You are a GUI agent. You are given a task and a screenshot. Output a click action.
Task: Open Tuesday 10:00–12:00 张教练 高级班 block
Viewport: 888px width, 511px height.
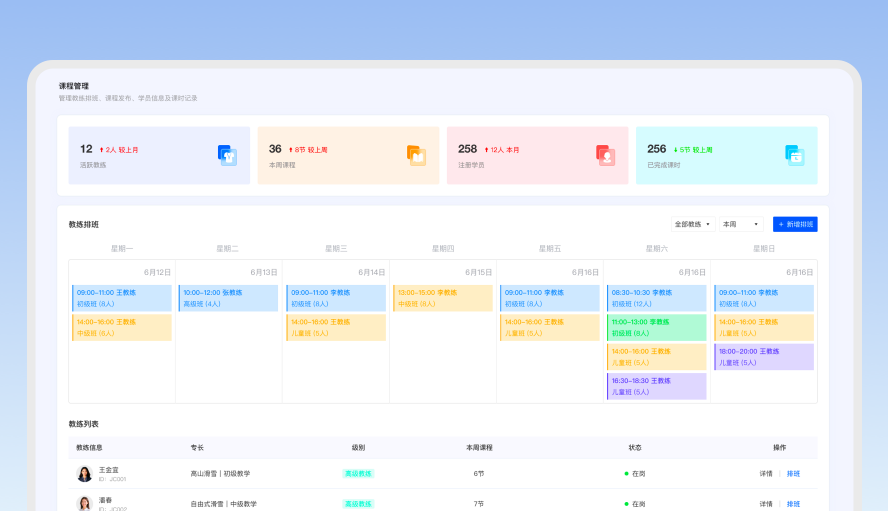pos(229,298)
